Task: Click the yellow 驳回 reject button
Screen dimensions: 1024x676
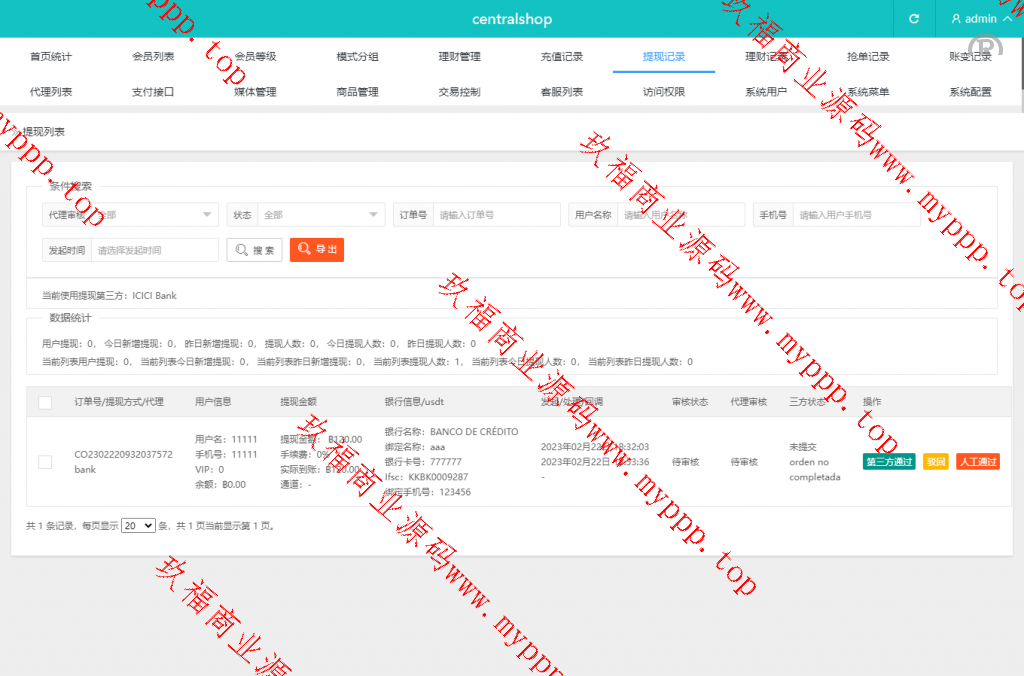Action: [x=935, y=462]
